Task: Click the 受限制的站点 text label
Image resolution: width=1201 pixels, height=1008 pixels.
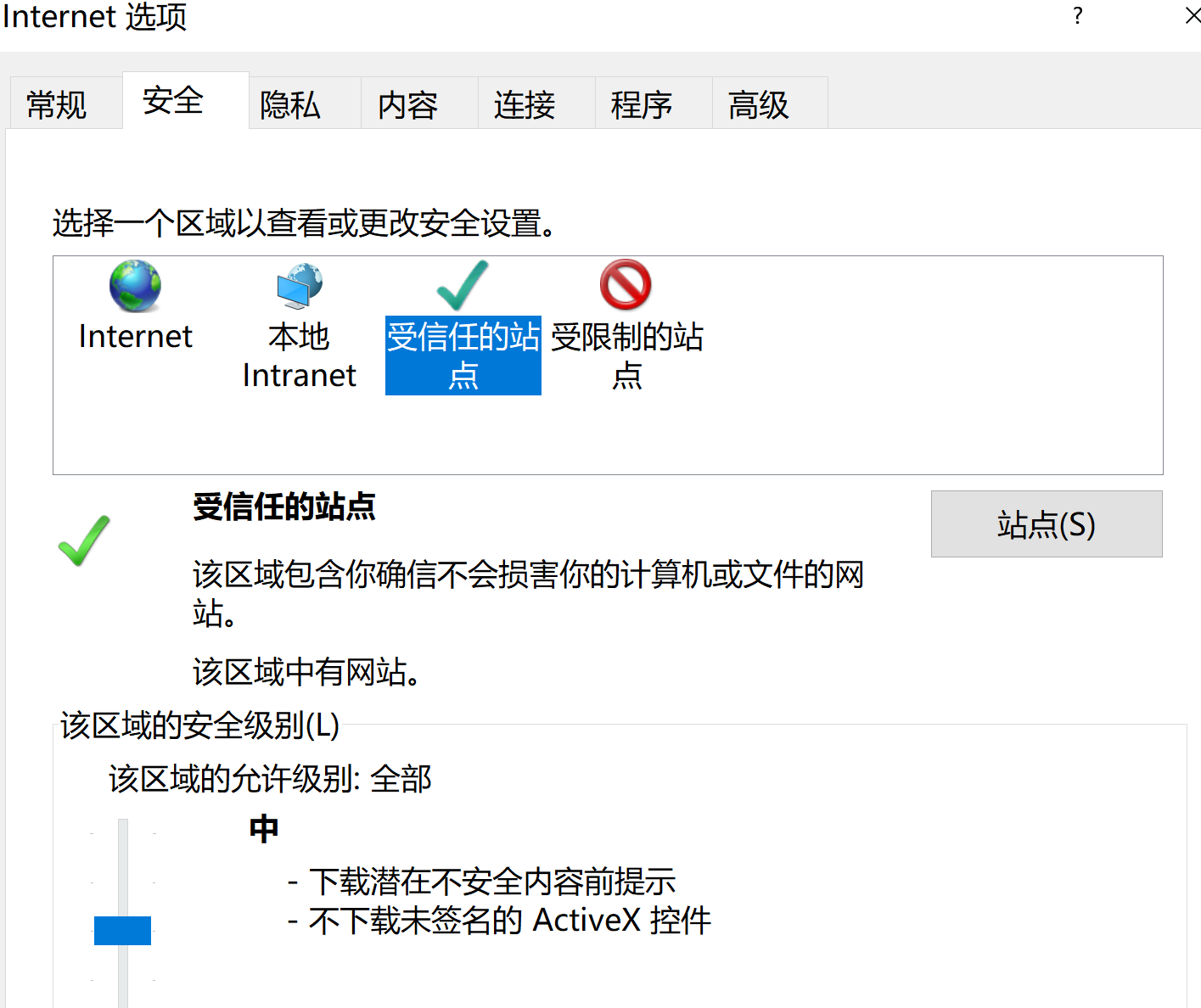Action: pyautogui.click(x=627, y=356)
